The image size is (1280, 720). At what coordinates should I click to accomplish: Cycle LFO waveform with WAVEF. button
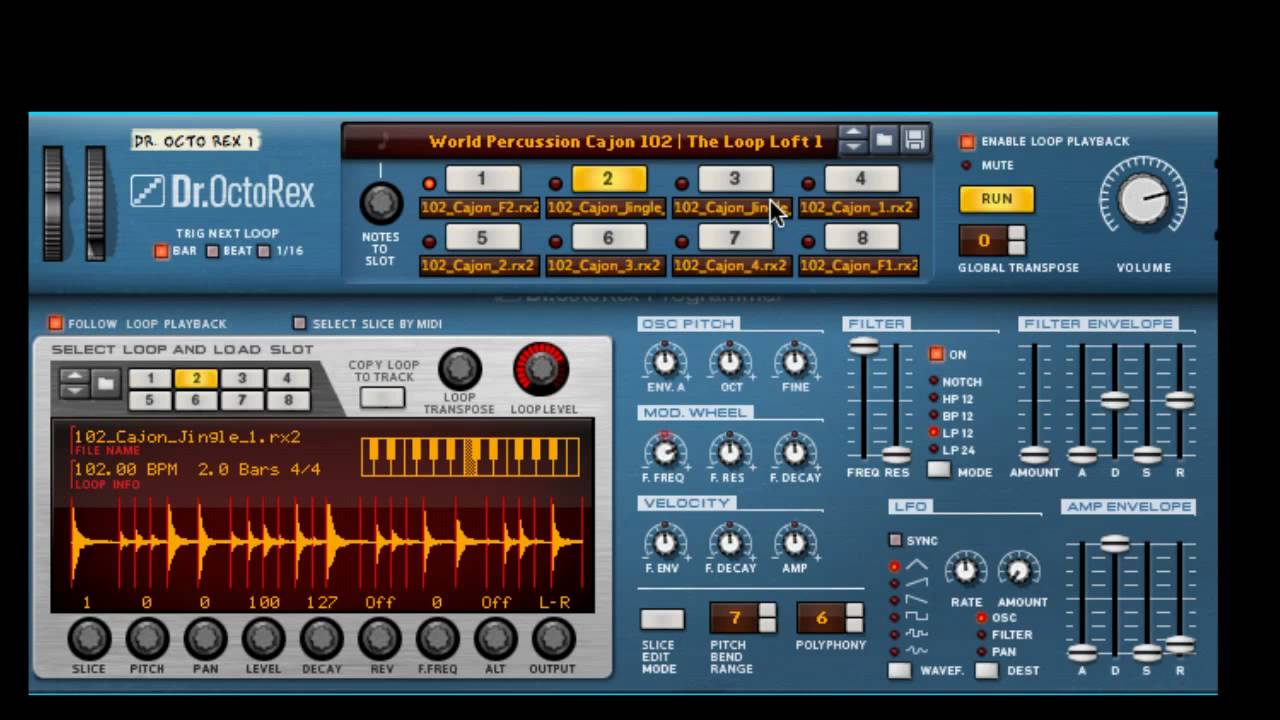(899, 670)
